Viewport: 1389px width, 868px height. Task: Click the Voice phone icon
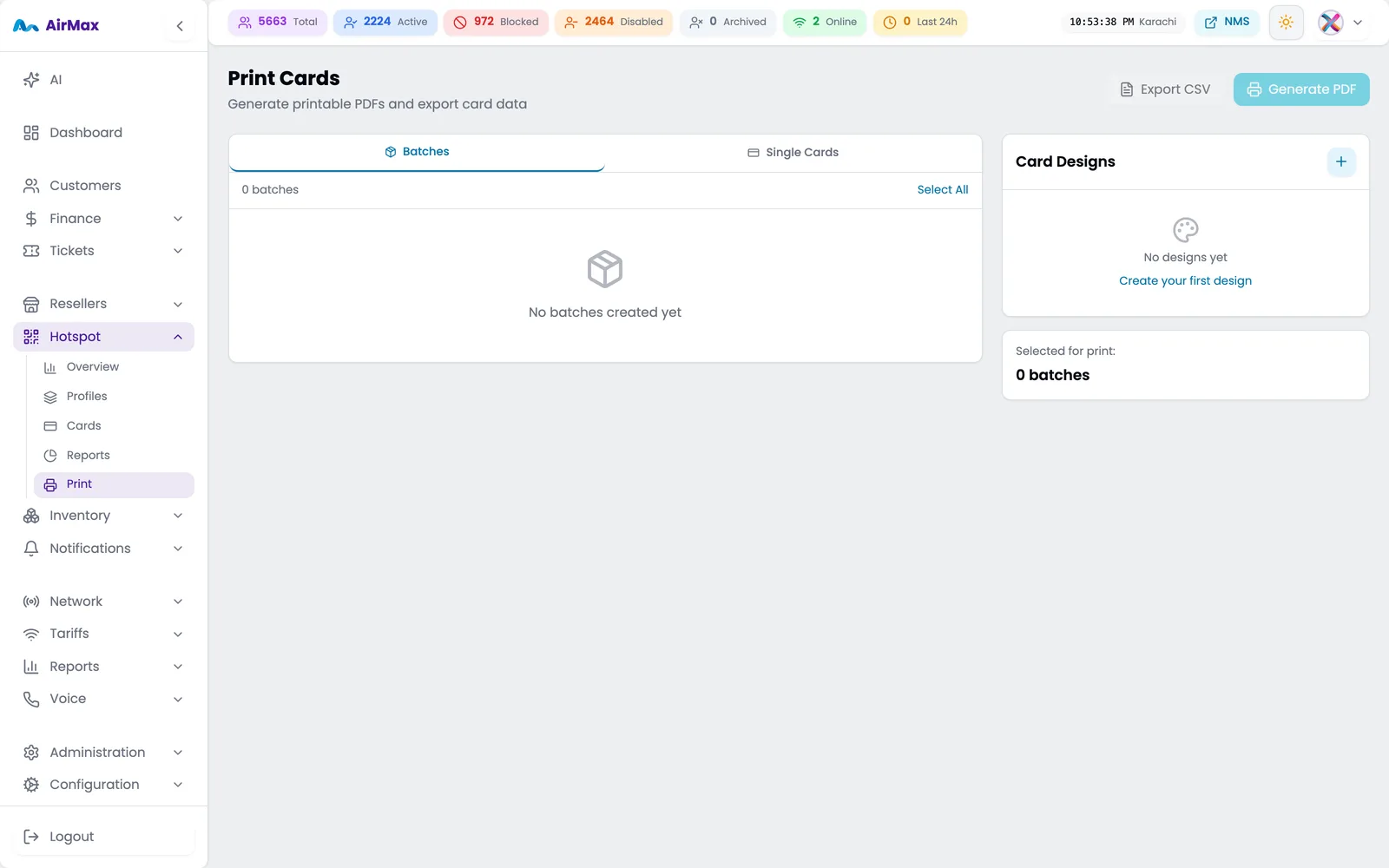31,699
